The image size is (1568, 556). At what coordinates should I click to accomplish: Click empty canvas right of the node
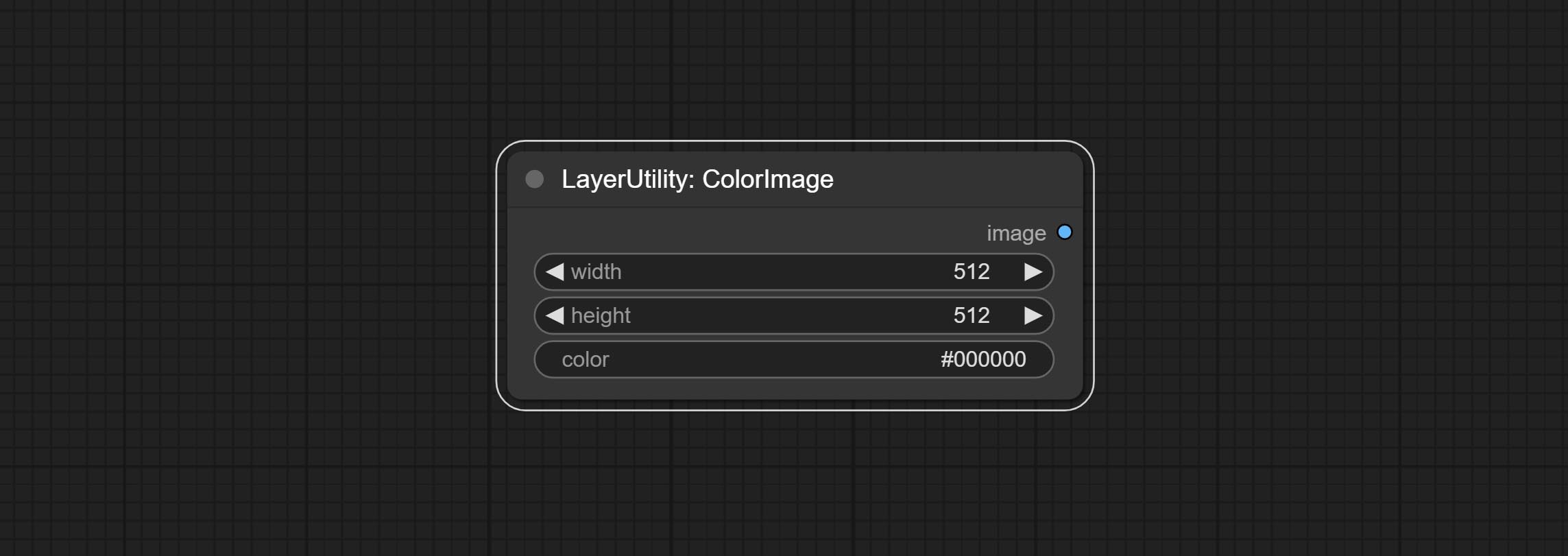[1330, 274]
